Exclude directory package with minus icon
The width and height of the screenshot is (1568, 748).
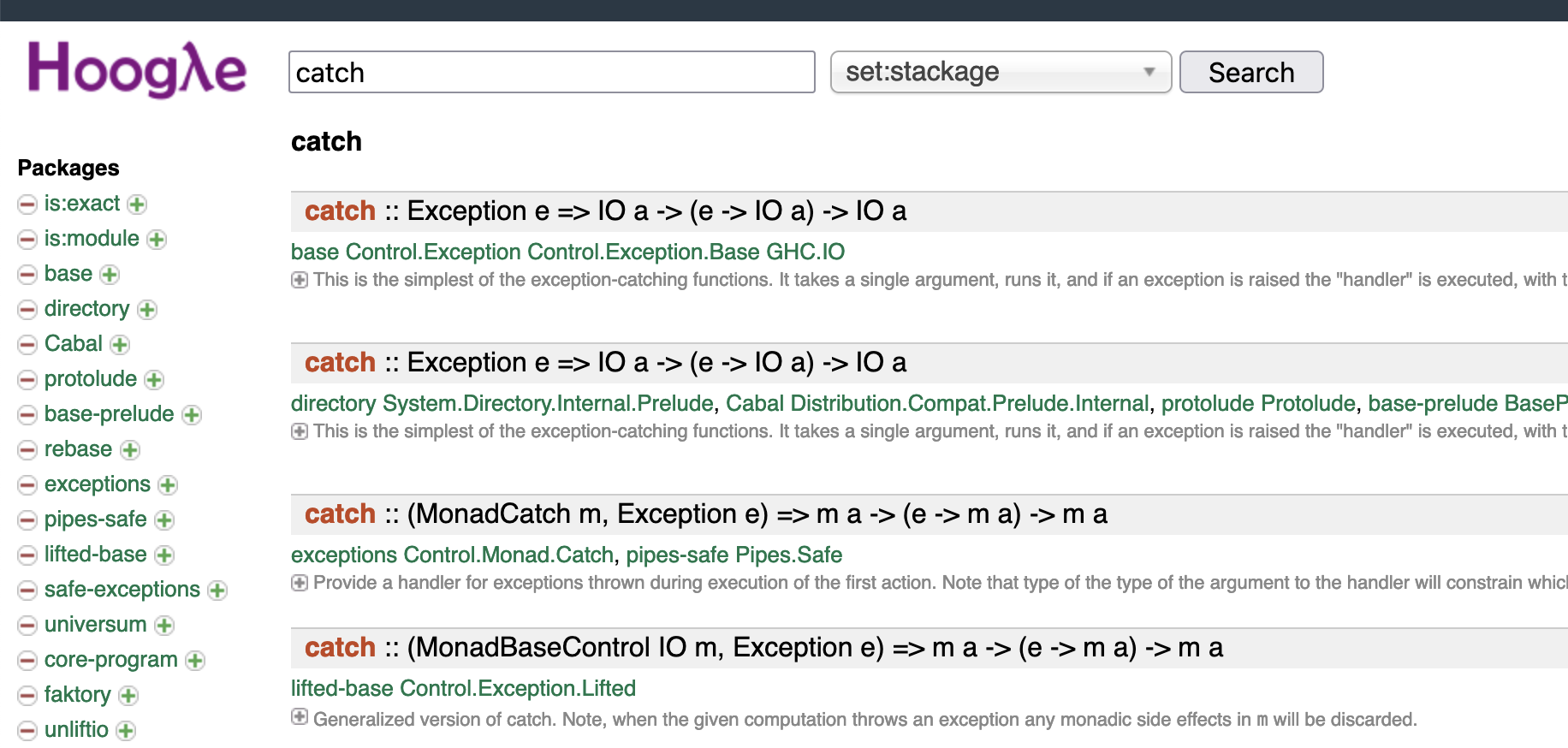[27, 310]
